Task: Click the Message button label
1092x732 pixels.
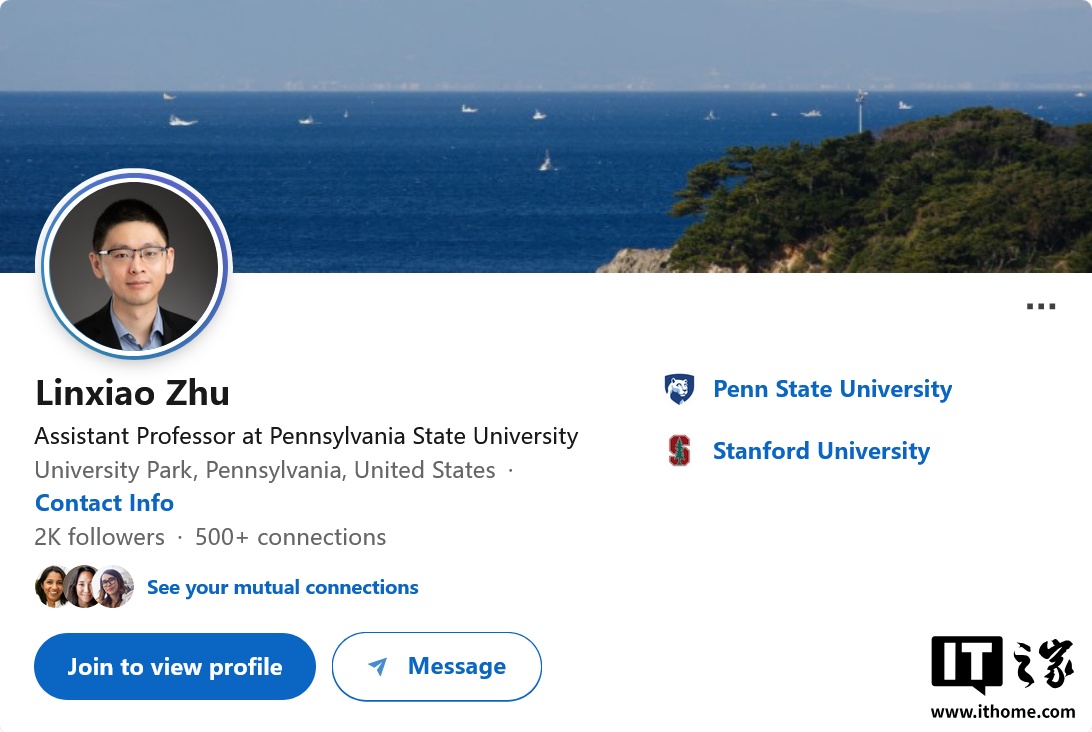Action: point(456,666)
